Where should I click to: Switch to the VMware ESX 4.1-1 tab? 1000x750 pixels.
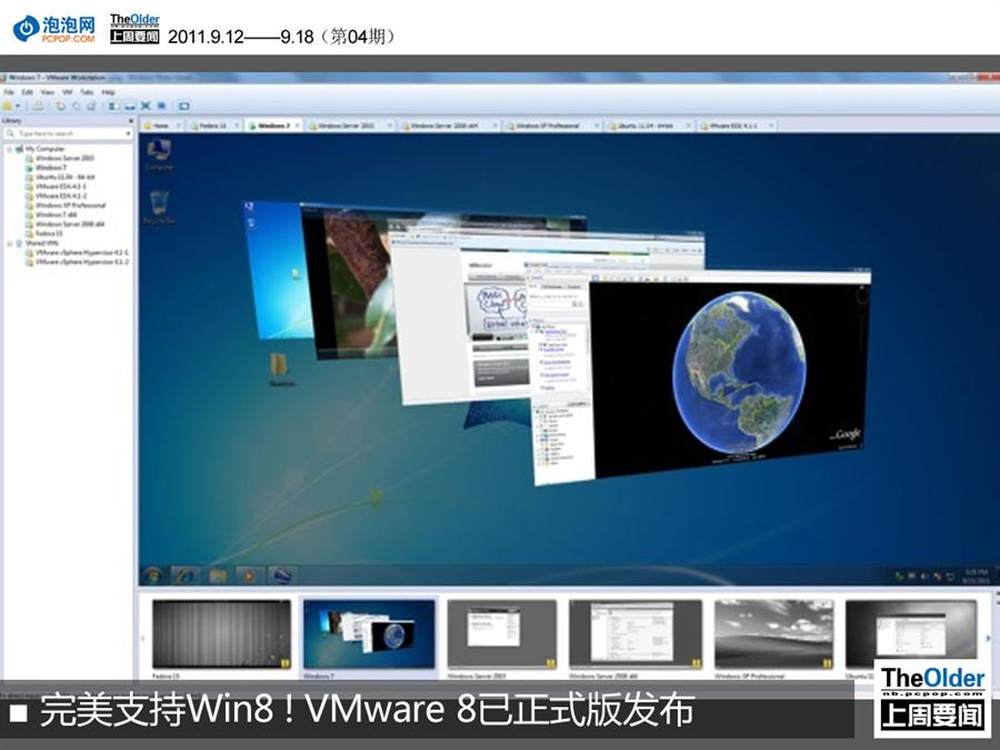click(735, 126)
